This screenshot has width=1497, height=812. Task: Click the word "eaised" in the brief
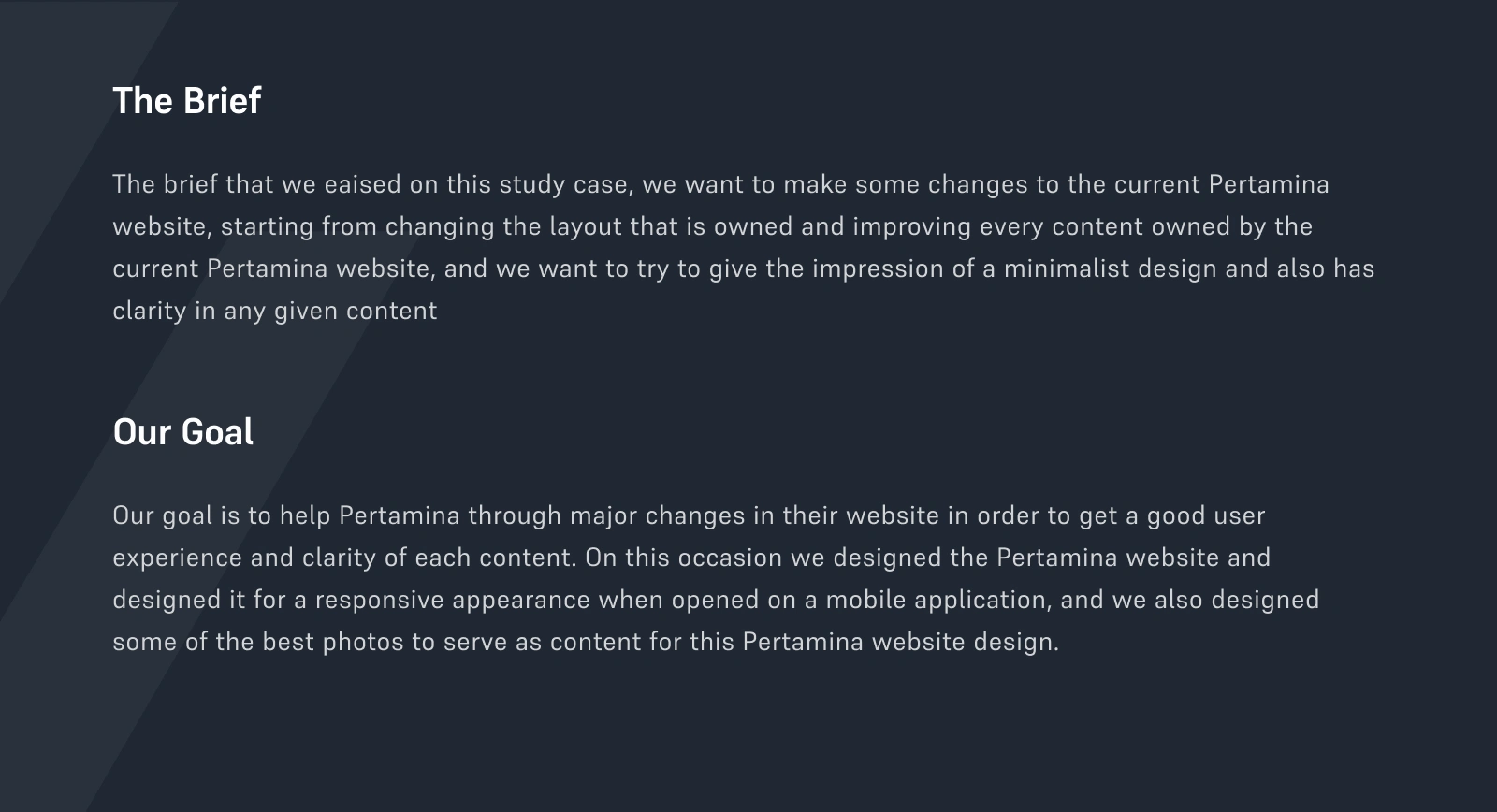[x=362, y=184]
